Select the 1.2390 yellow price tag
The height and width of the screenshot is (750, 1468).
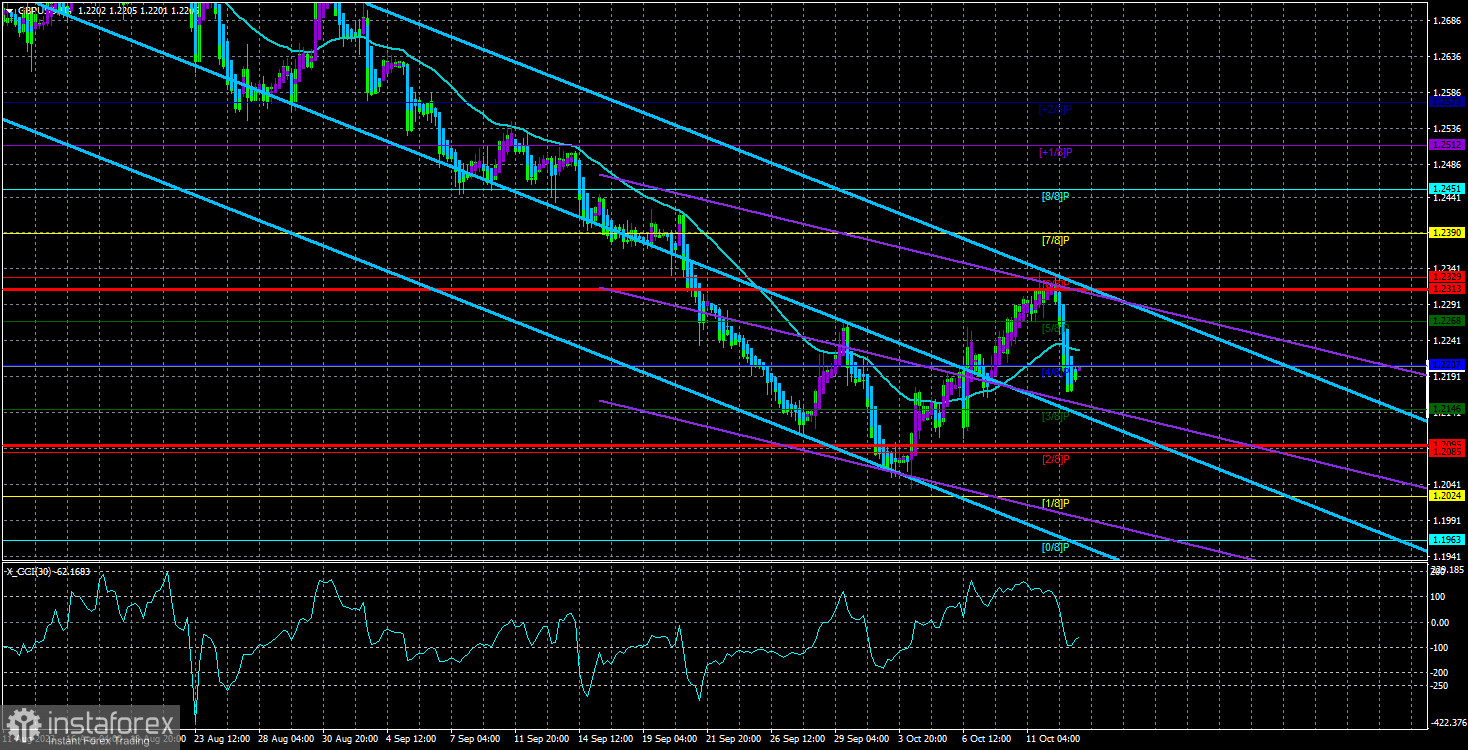coord(1447,233)
